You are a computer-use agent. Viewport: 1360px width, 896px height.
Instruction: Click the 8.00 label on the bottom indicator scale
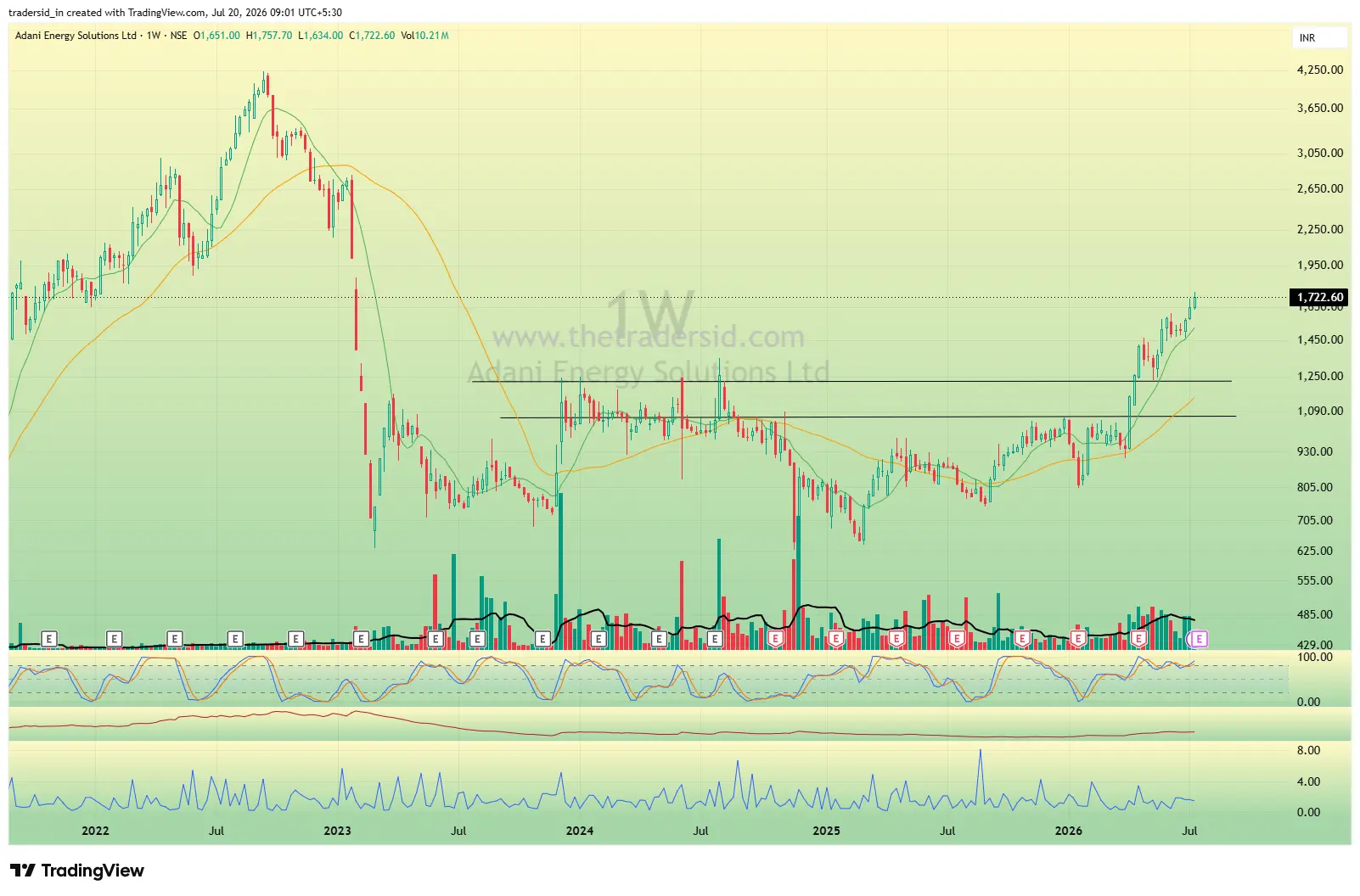click(x=1309, y=750)
